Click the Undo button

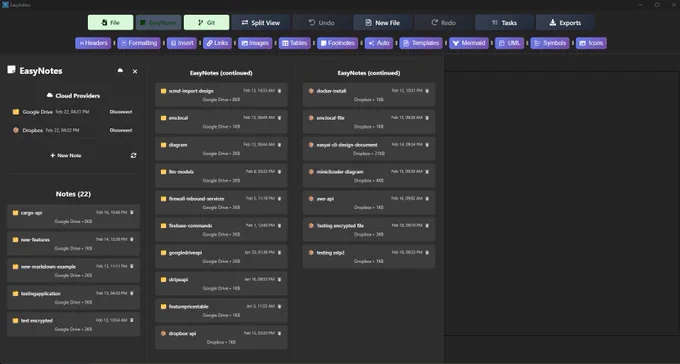coord(321,23)
